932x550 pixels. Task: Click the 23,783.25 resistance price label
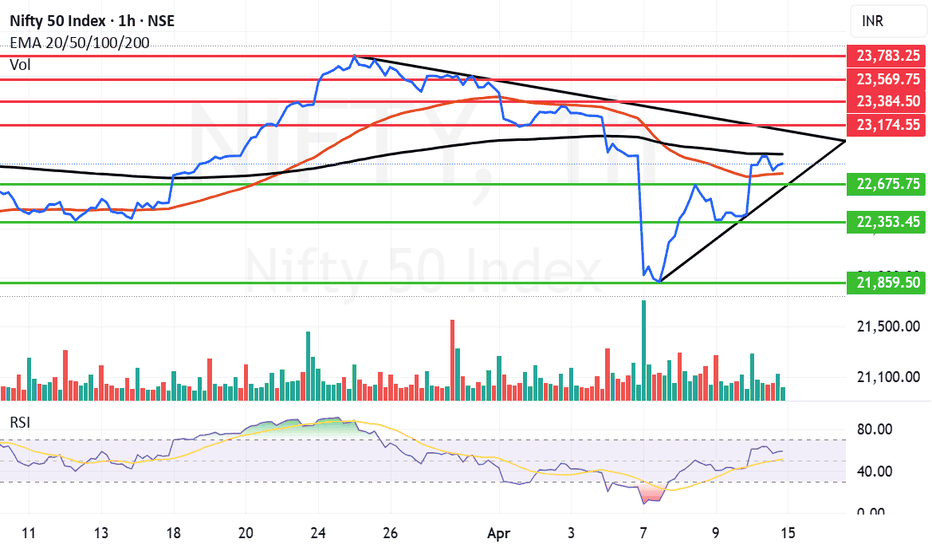[x=886, y=56]
